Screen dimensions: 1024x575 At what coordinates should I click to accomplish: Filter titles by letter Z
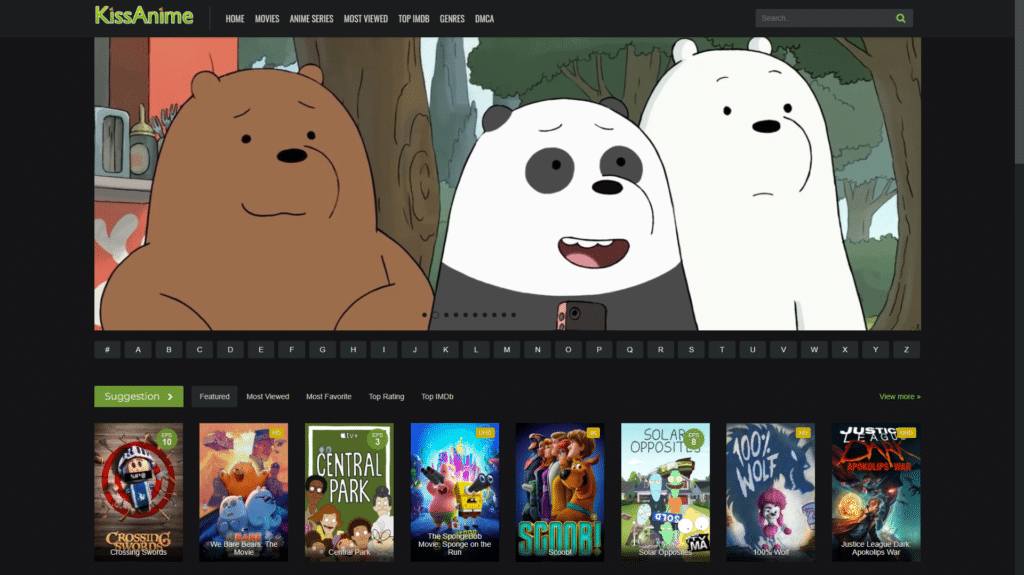tap(906, 350)
